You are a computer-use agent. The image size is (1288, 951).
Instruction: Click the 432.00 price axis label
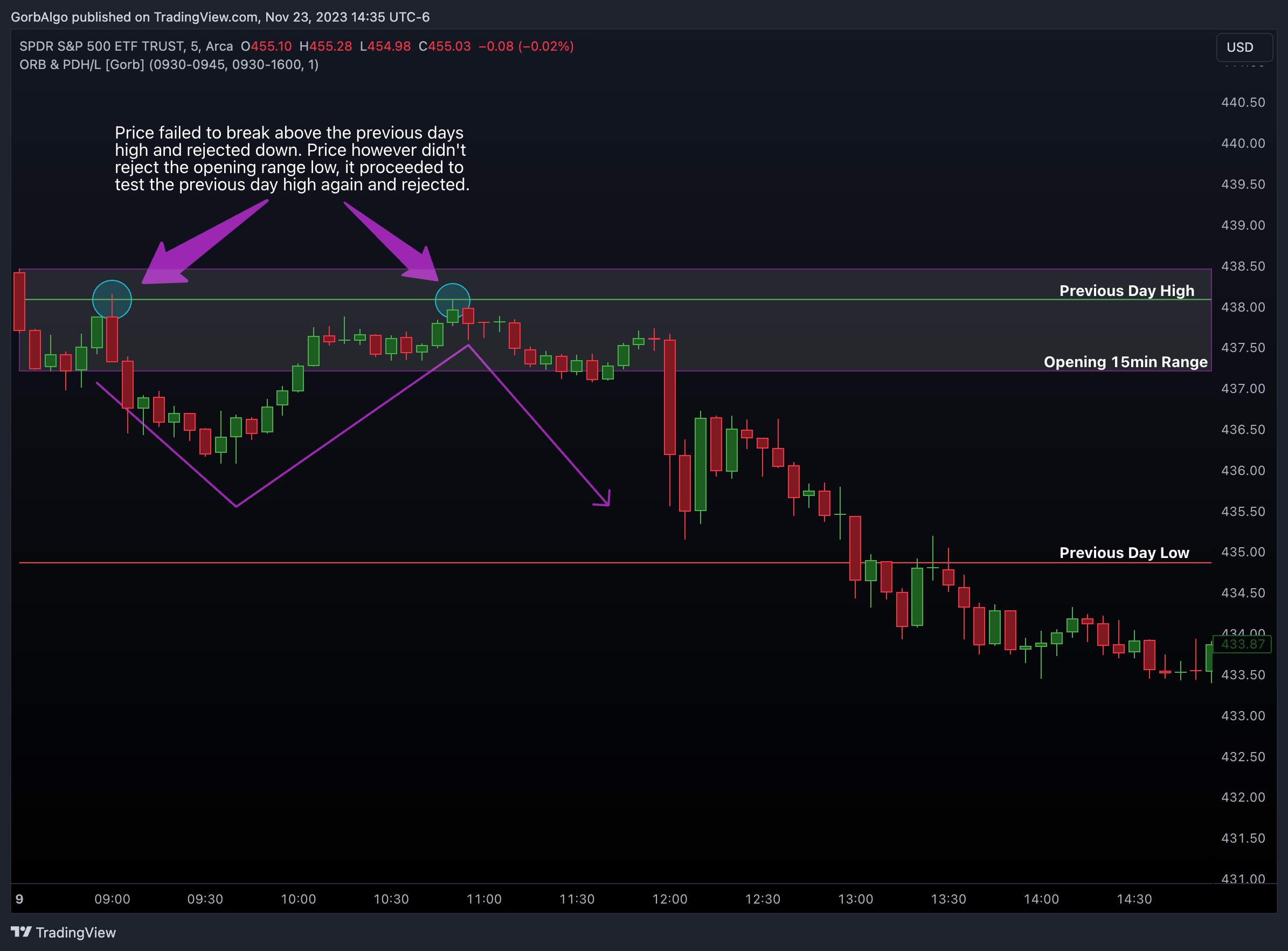point(1243,797)
